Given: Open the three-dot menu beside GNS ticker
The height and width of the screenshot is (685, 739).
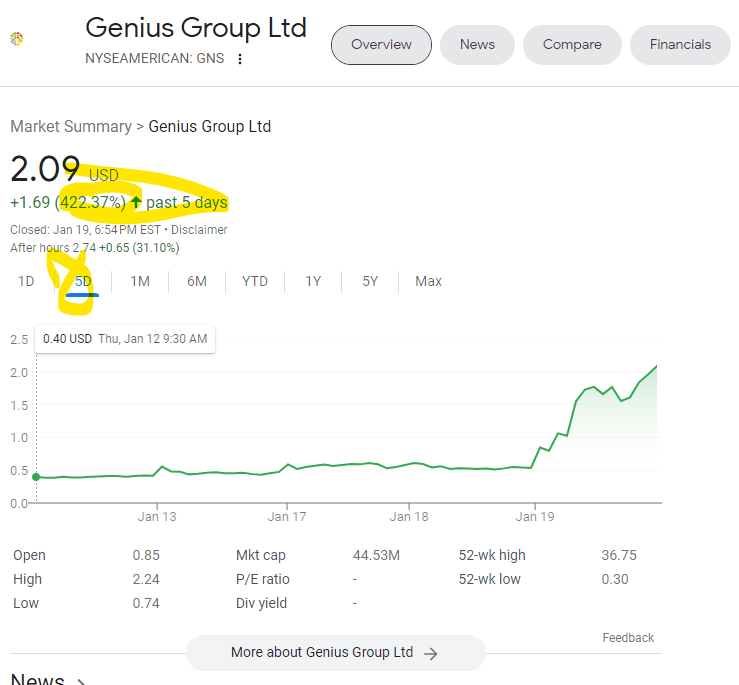Looking at the screenshot, I should (239, 59).
